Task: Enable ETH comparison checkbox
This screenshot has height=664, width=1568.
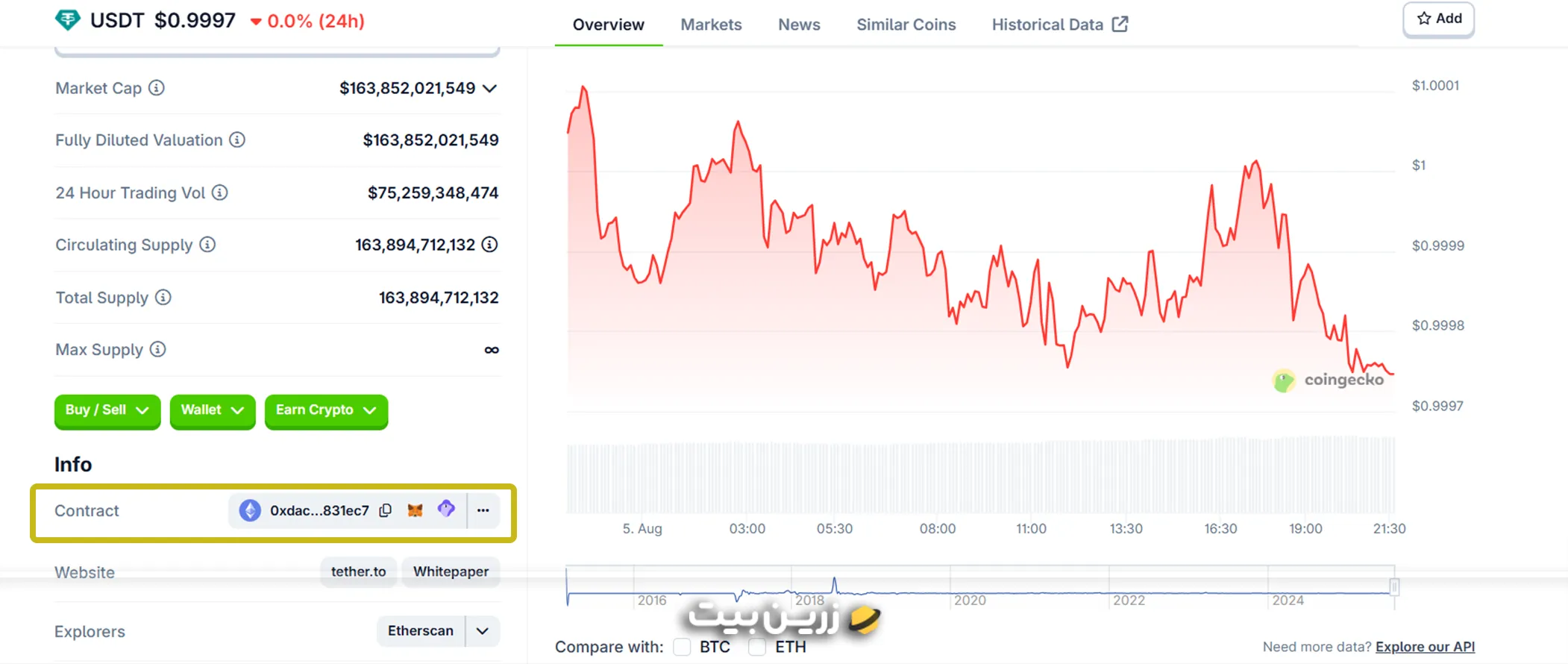Action: coord(757,647)
